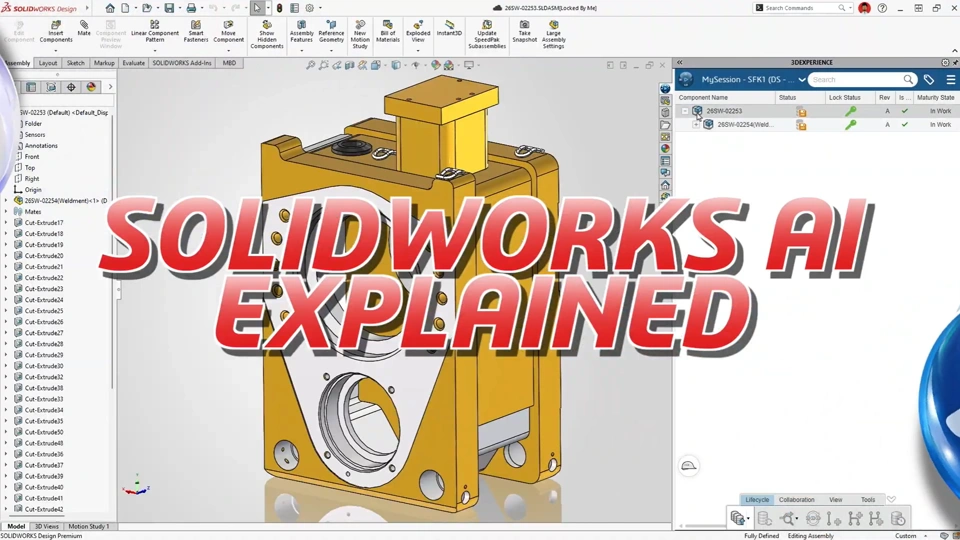Toggle Instant3D tool
960x540 pixels.
point(449,29)
